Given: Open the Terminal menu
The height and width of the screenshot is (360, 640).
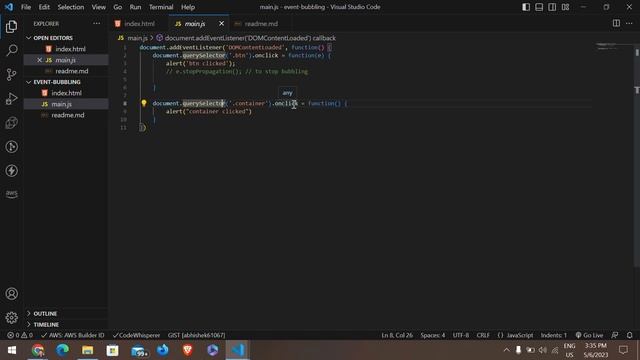Looking at the screenshot, I should 161,7.
